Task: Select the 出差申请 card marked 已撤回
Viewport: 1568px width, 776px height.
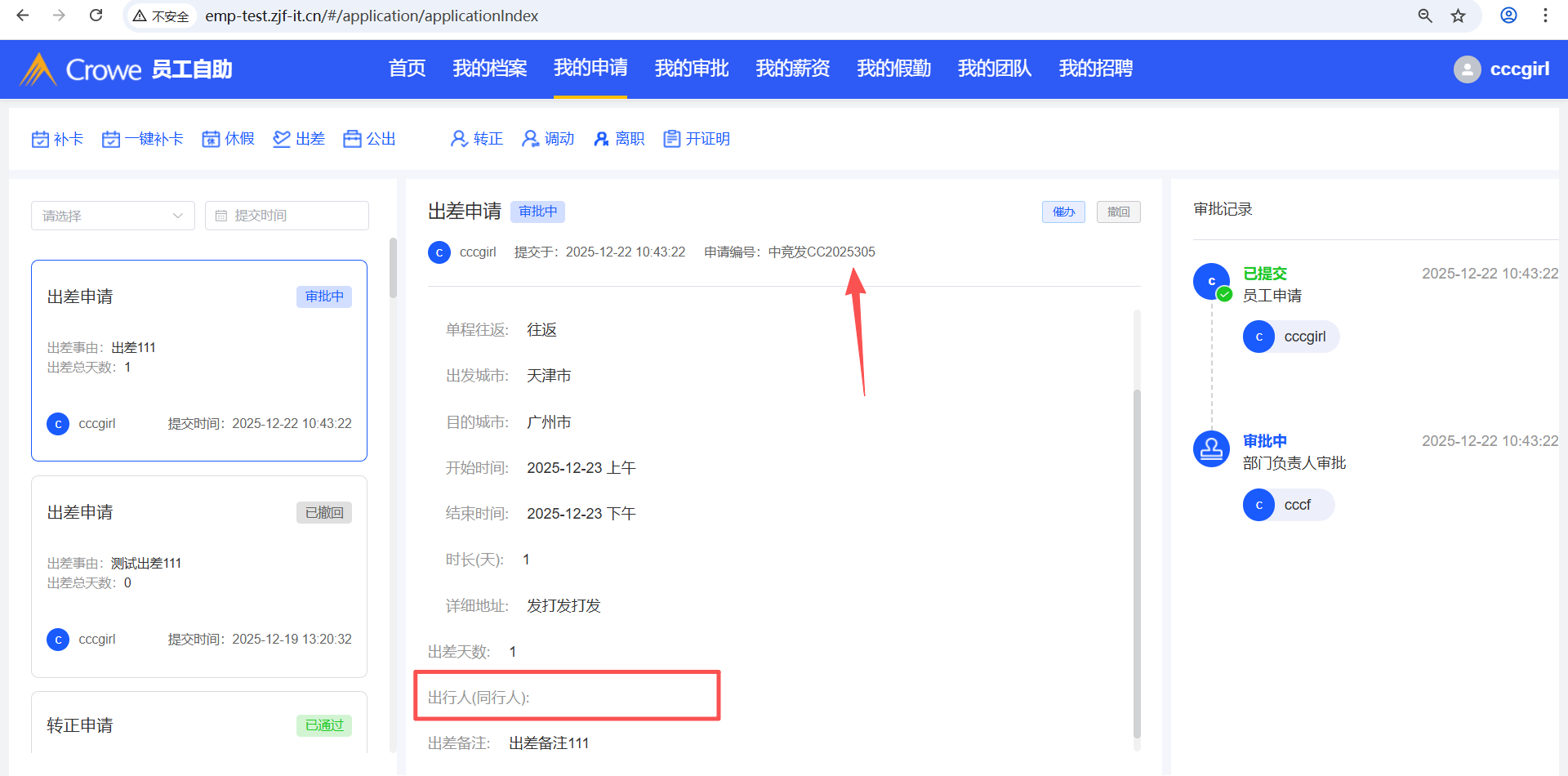Action: [x=199, y=577]
